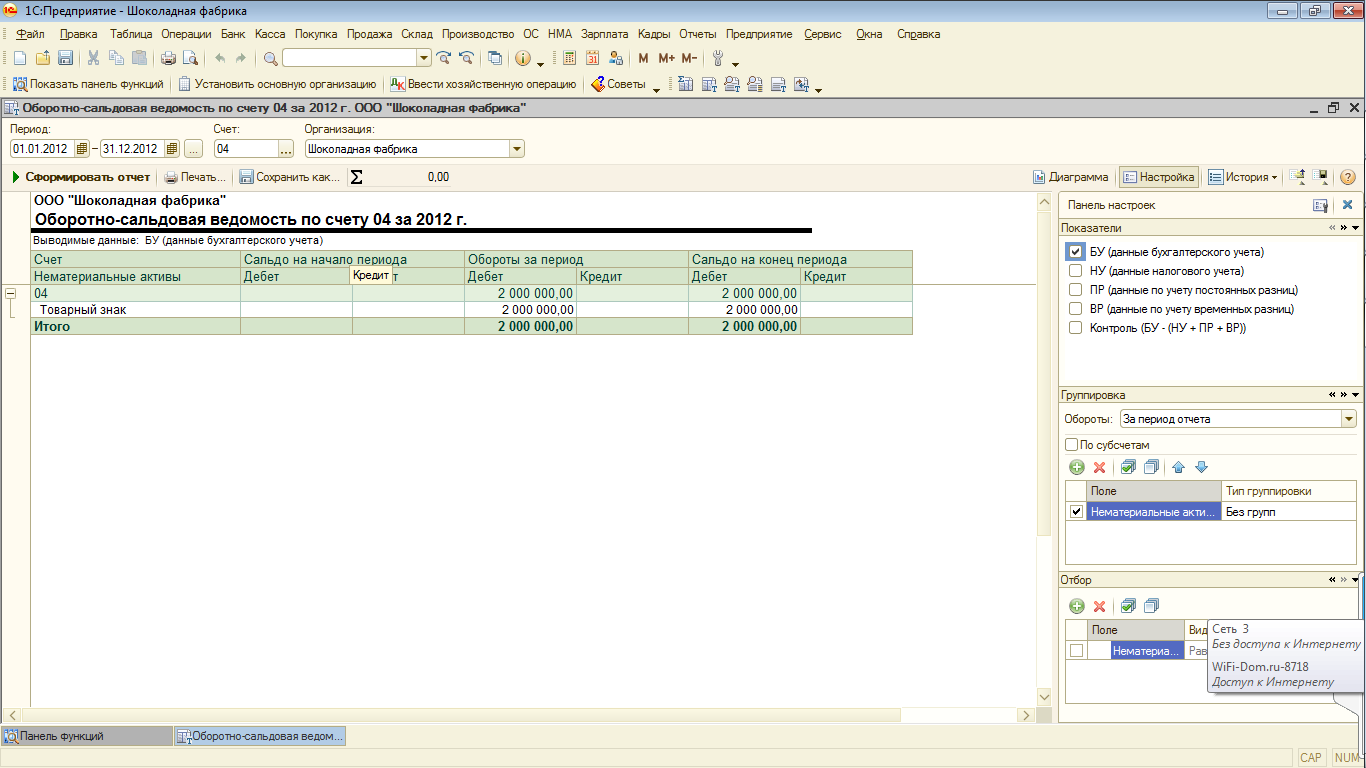Collapse the 04 account tree row
Screen dimensions: 1366x768
[12, 294]
